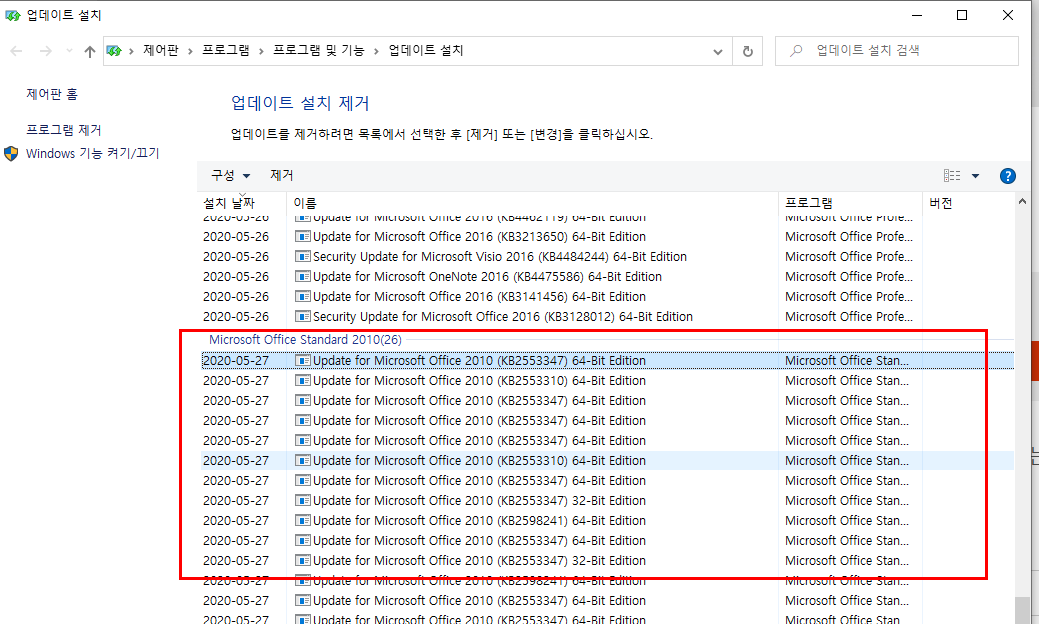1039x624 pixels.
Task: Go up one level with the Up arrow
Action: pyautogui.click(x=89, y=51)
